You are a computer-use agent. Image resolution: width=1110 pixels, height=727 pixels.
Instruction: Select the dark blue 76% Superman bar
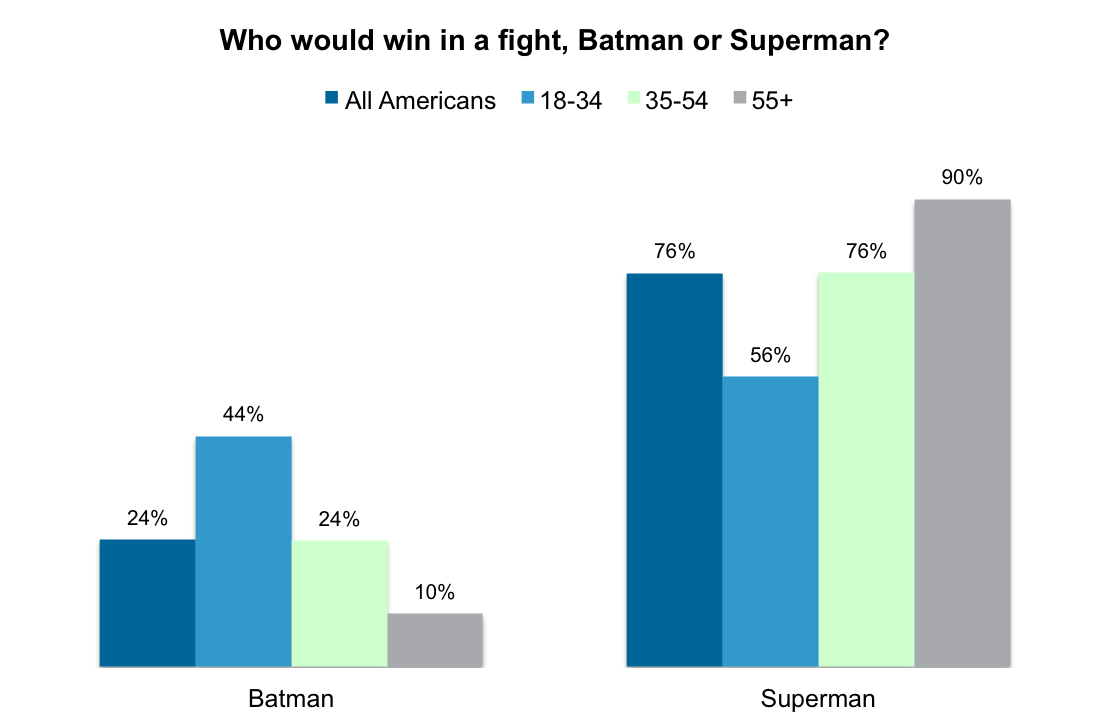[675, 470]
